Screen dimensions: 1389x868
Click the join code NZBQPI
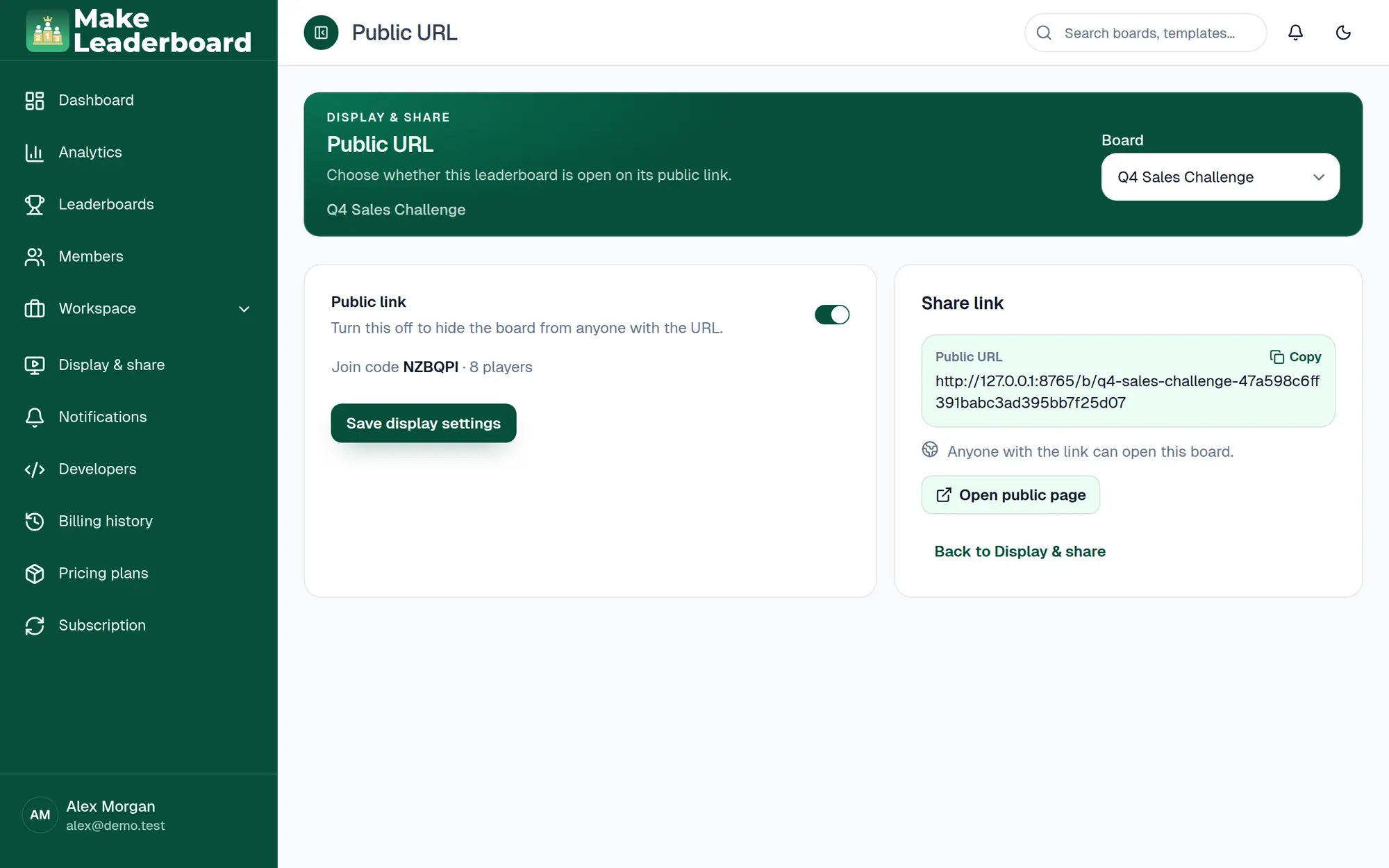[431, 367]
